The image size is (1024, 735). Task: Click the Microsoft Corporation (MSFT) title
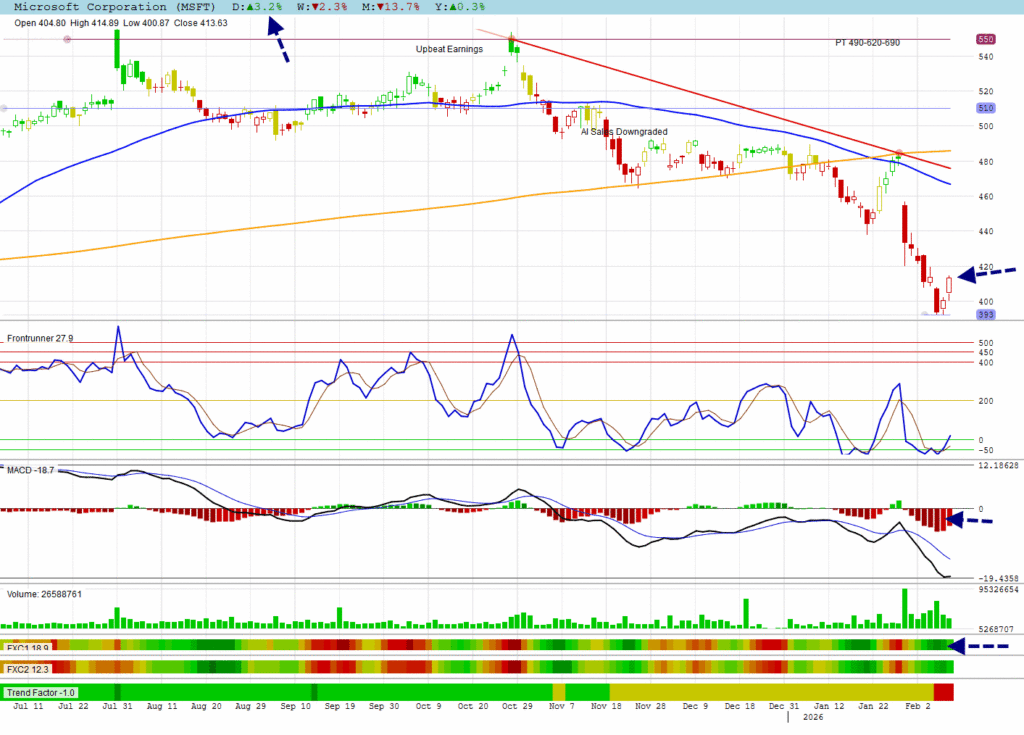click(110, 7)
